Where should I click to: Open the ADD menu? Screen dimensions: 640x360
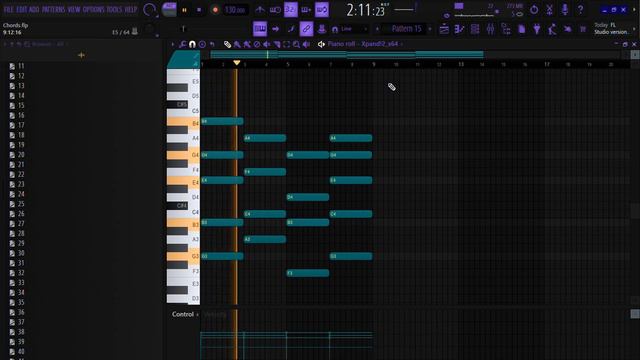(34, 9)
